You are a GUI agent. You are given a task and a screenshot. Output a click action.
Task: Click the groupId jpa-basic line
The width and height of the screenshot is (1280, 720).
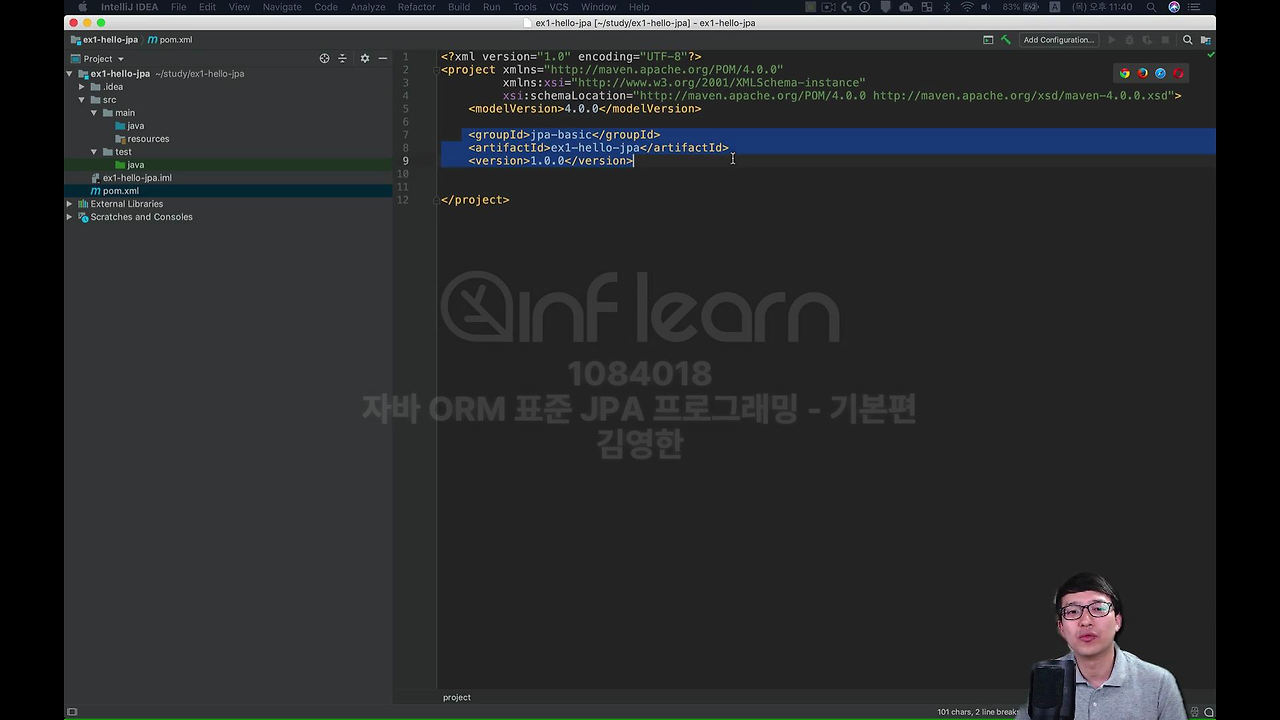pyautogui.click(x=564, y=135)
